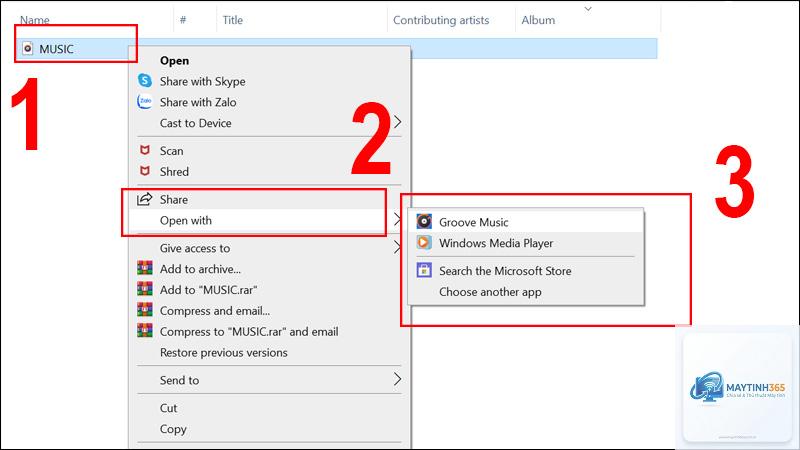The height and width of the screenshot is (450, 800).
Task: Select the MUSIC file name
Action: click(x=56, y=49)
